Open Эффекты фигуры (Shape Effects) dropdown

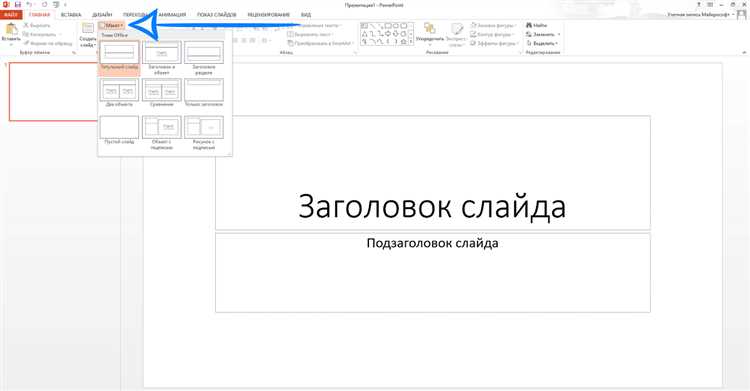click(494, 43)
